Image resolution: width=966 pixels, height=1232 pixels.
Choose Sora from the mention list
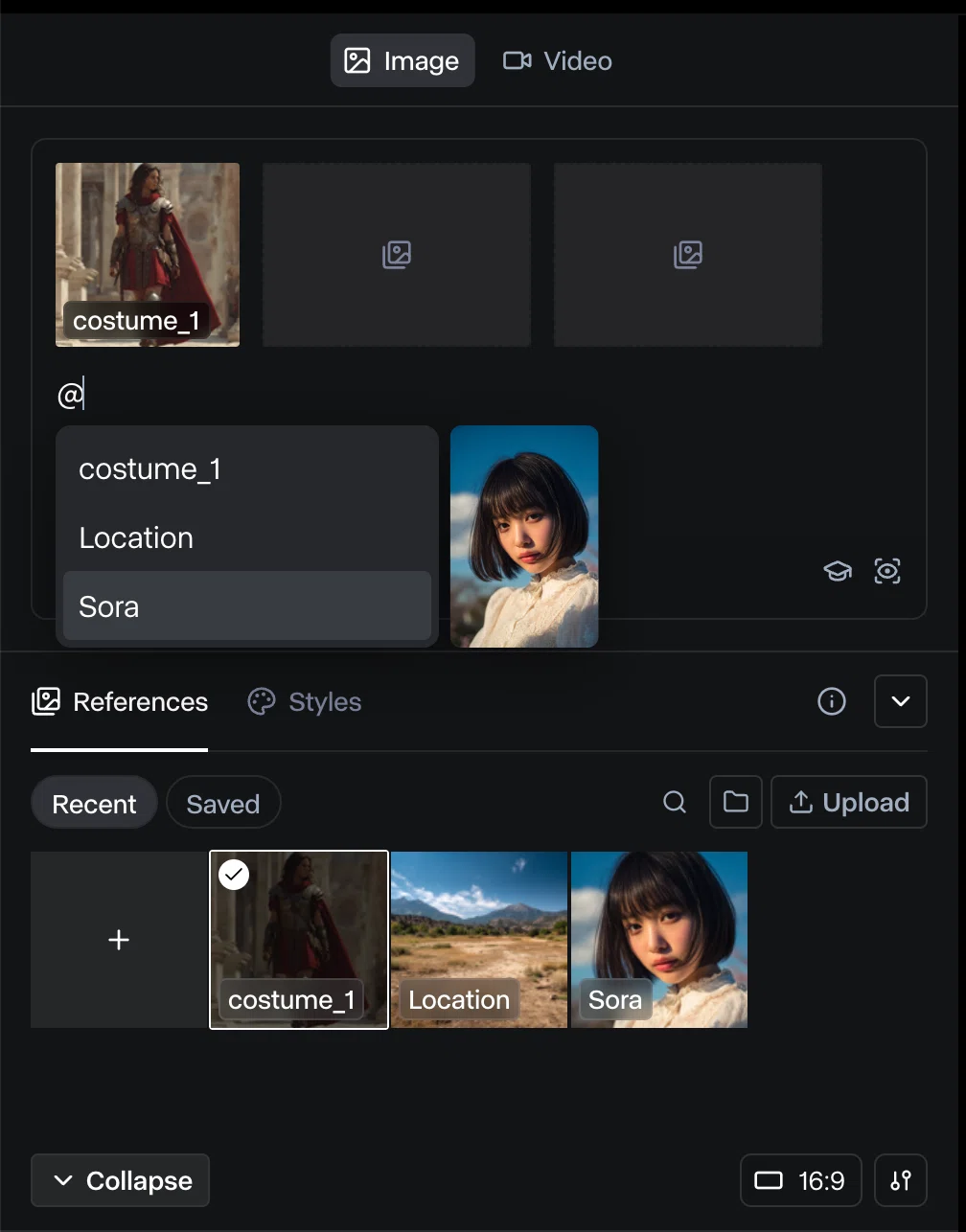[247, 606]
